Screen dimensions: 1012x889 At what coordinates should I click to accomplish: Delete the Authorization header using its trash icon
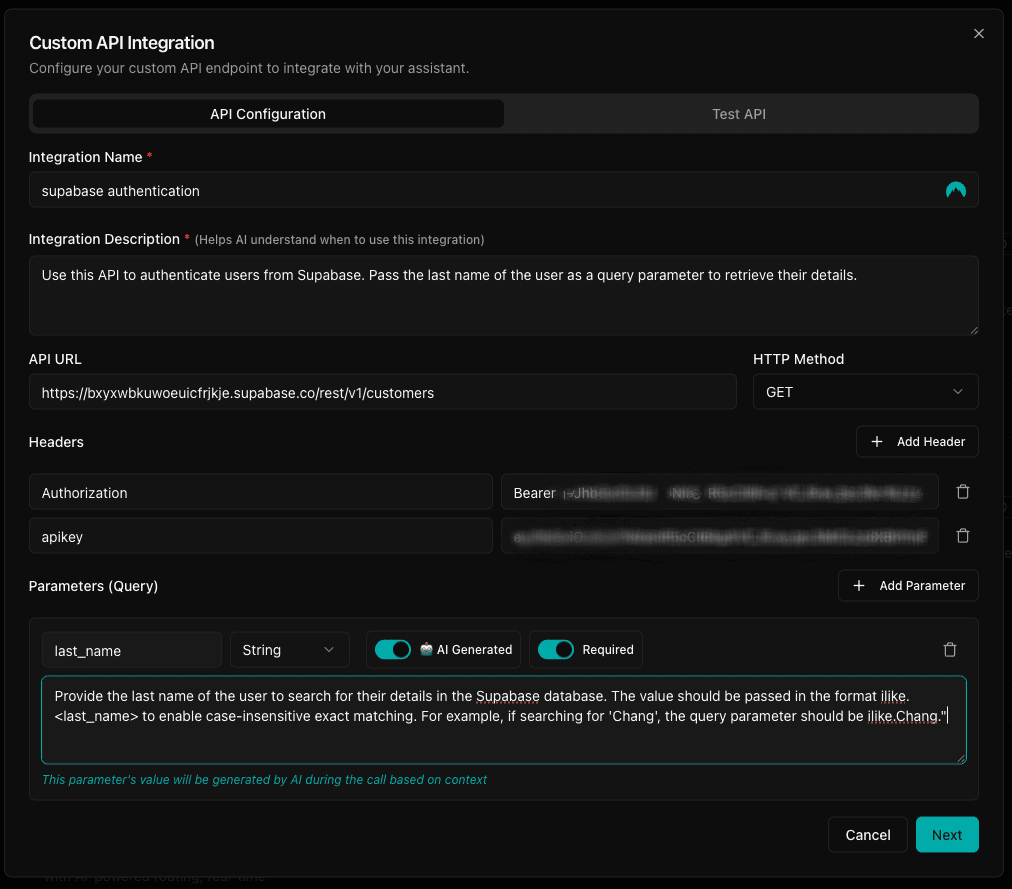click(x=962, y=491)
